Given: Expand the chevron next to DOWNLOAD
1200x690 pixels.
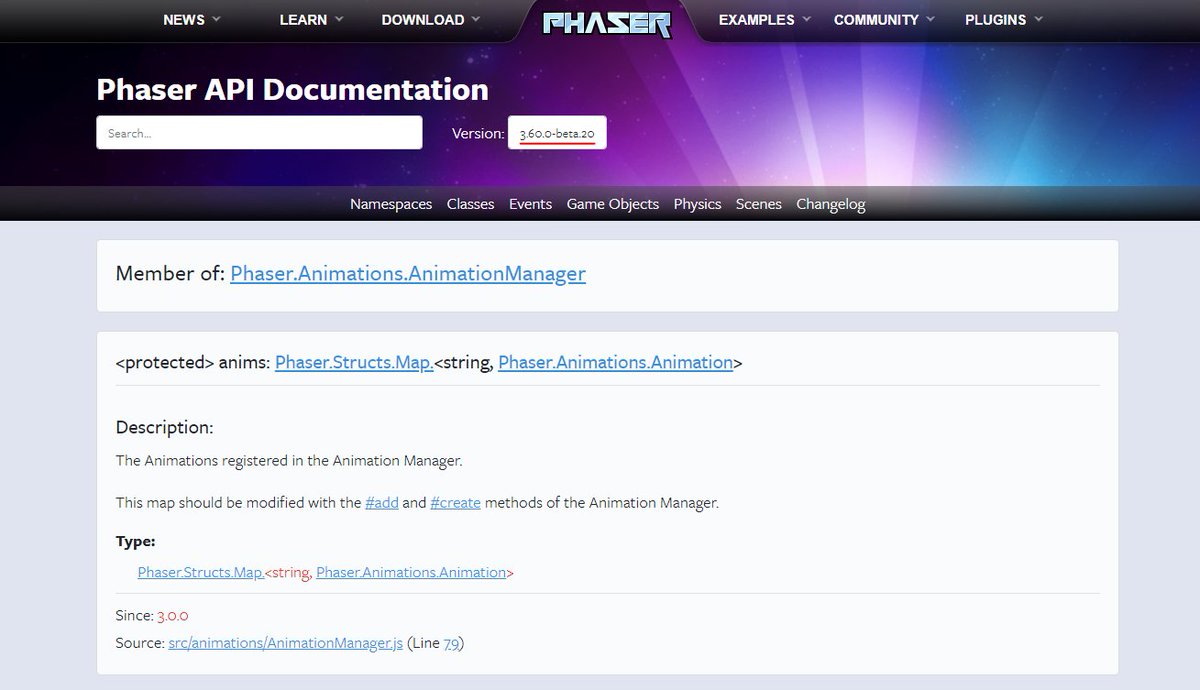Looking at the screenshot, I should pyautogui.click(x=475, y=19).
